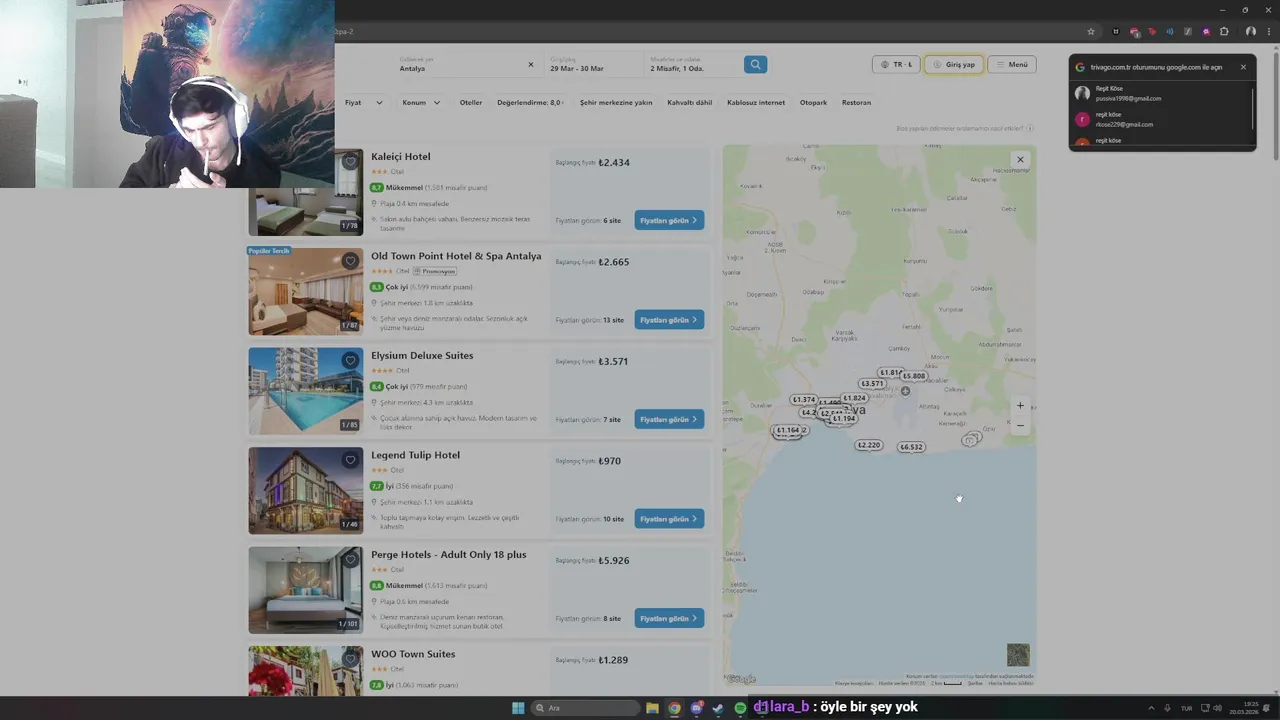Image resolution: width=1280 pixels, height=720 pixels.
Task: Select the Otopark filter
Action: (813, 102)
